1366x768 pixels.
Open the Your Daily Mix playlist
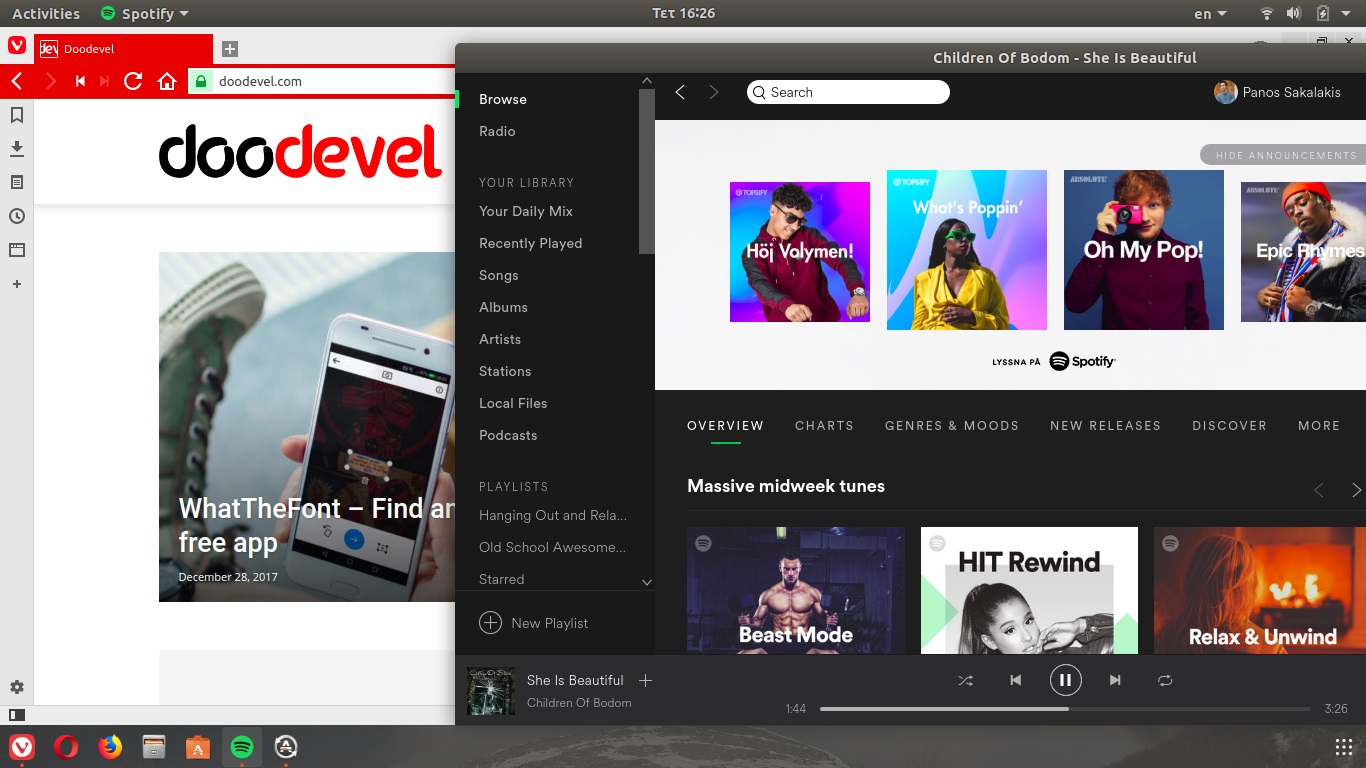pyautogui.click(x=525, y=211)
